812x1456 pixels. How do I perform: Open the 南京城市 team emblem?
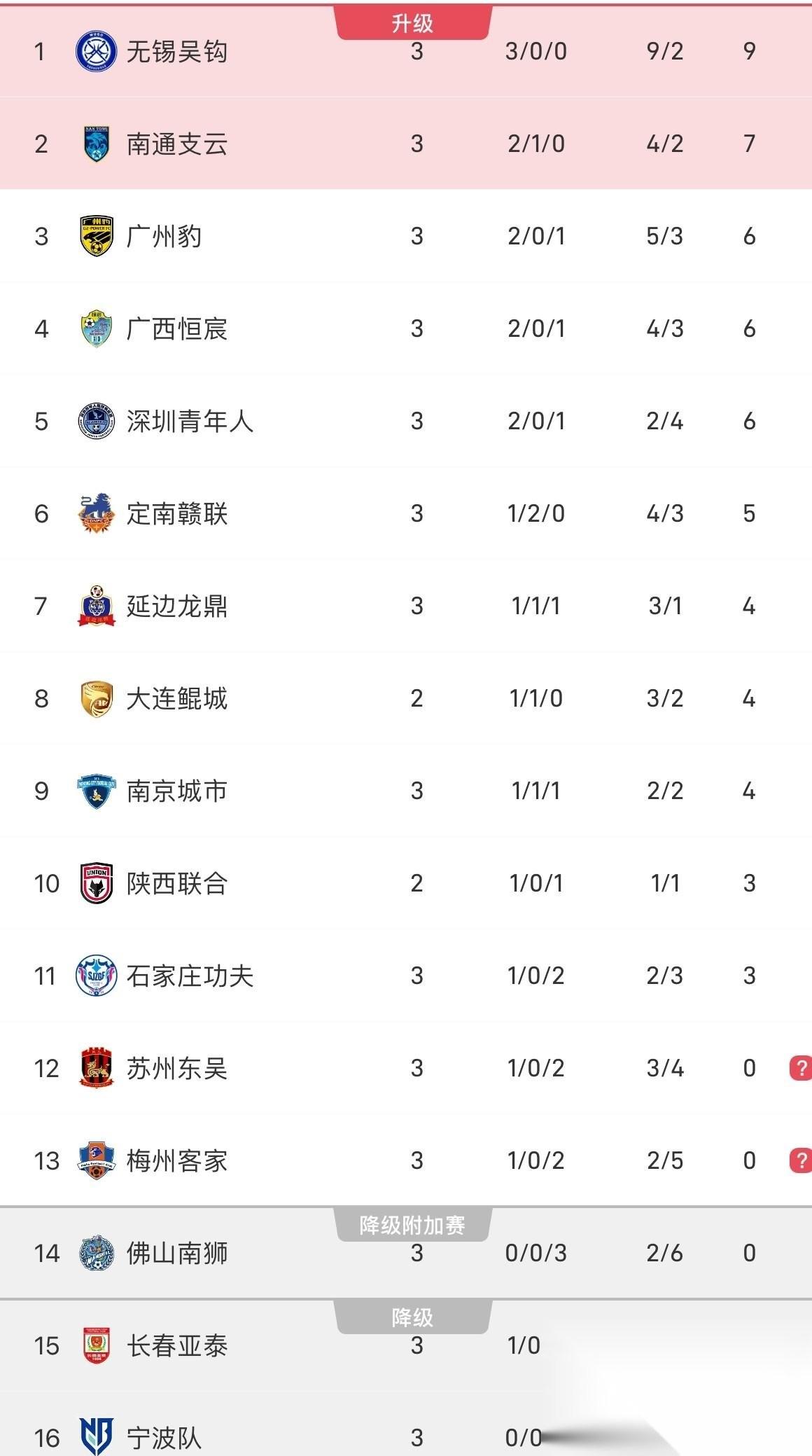click(96, 790)
